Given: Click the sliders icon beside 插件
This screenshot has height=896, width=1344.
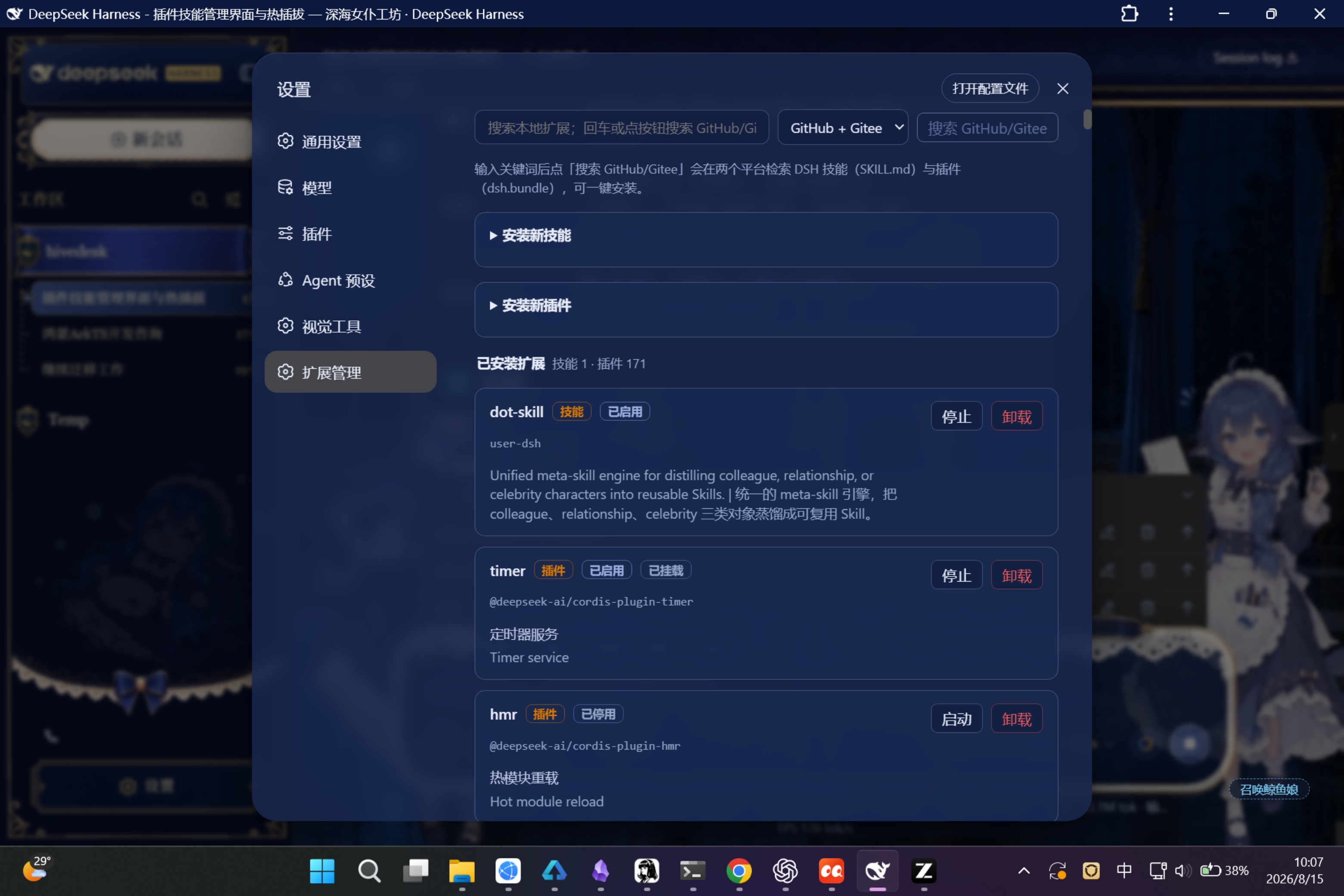Looking at the screenshot, I should 285,233.
